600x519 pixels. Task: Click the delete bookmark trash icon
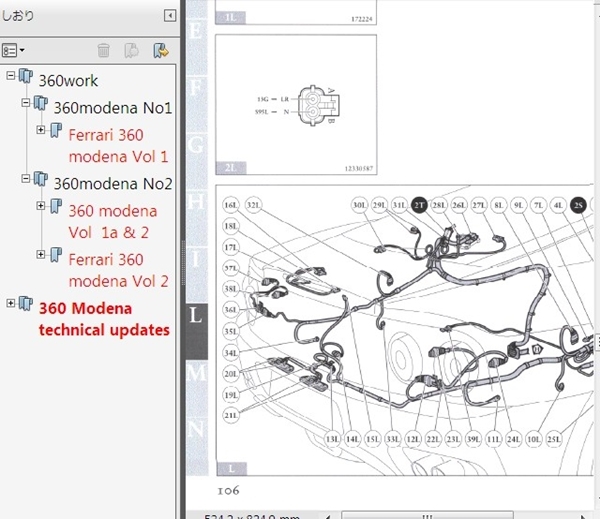(103, 50)
